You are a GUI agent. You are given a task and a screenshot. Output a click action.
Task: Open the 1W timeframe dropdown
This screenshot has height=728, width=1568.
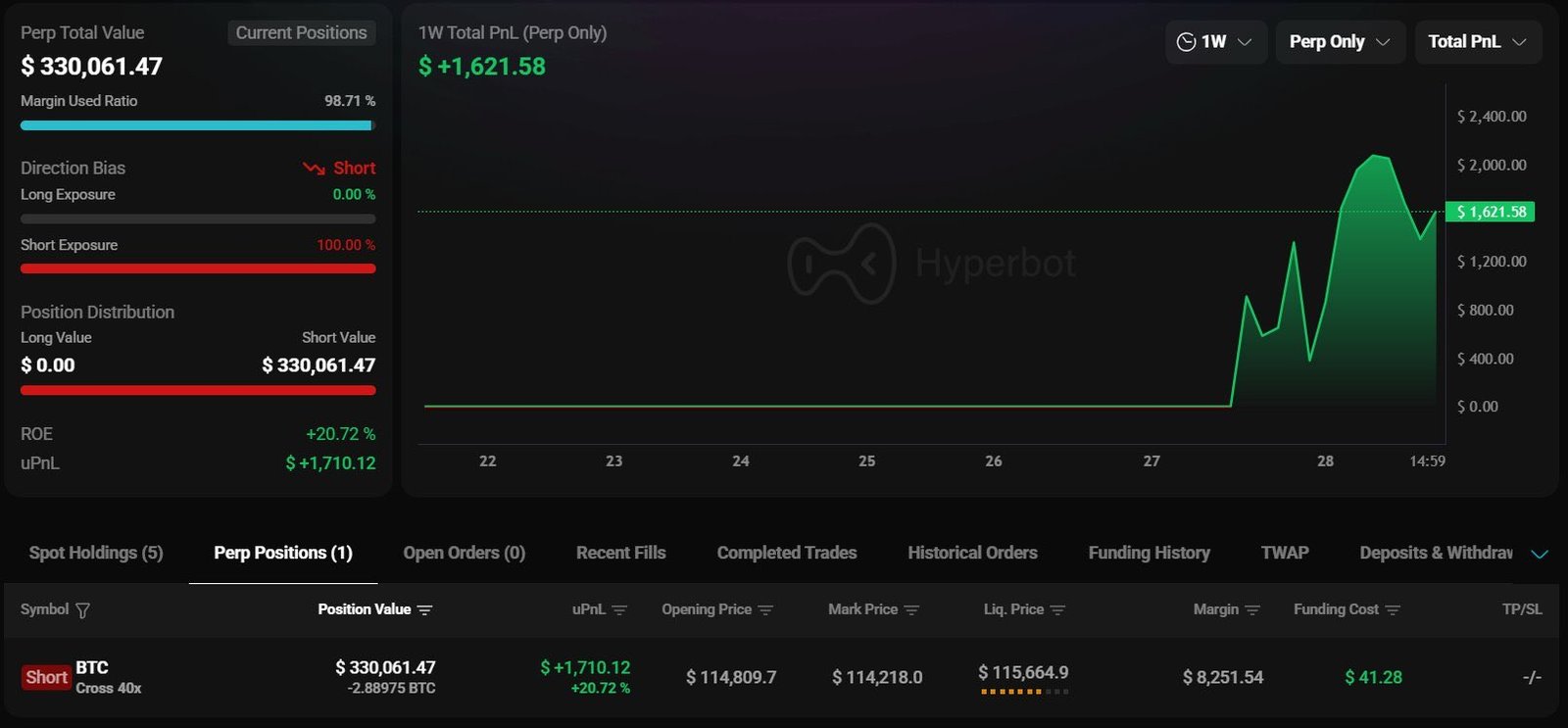coord(1216,41)
